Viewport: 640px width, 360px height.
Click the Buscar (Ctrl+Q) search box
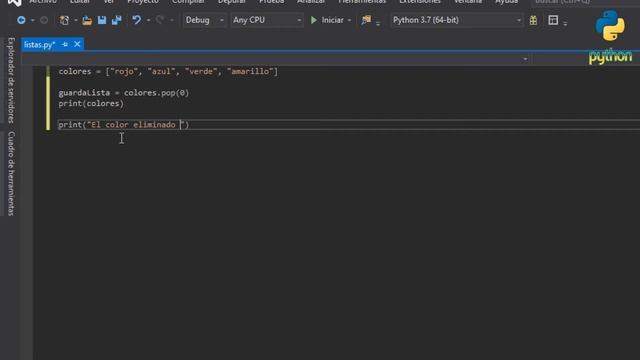(x=586, y=2)
